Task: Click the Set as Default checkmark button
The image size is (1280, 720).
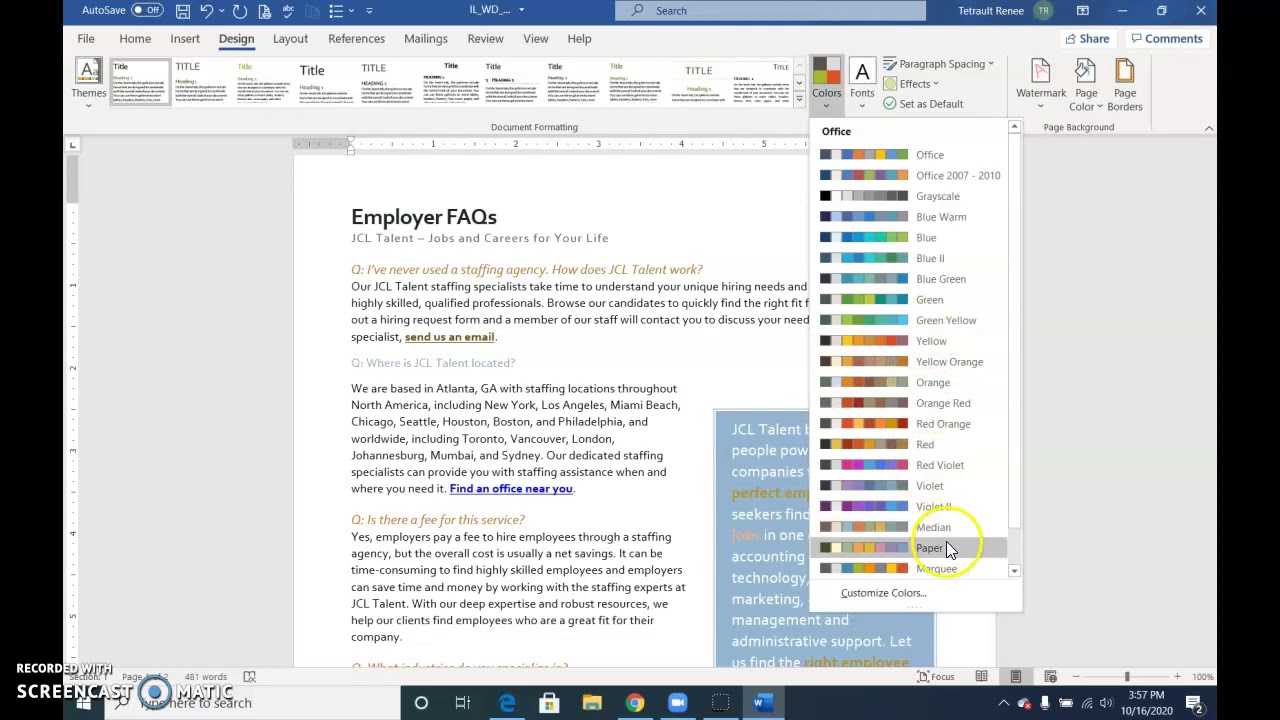Action: coord(923,104)
